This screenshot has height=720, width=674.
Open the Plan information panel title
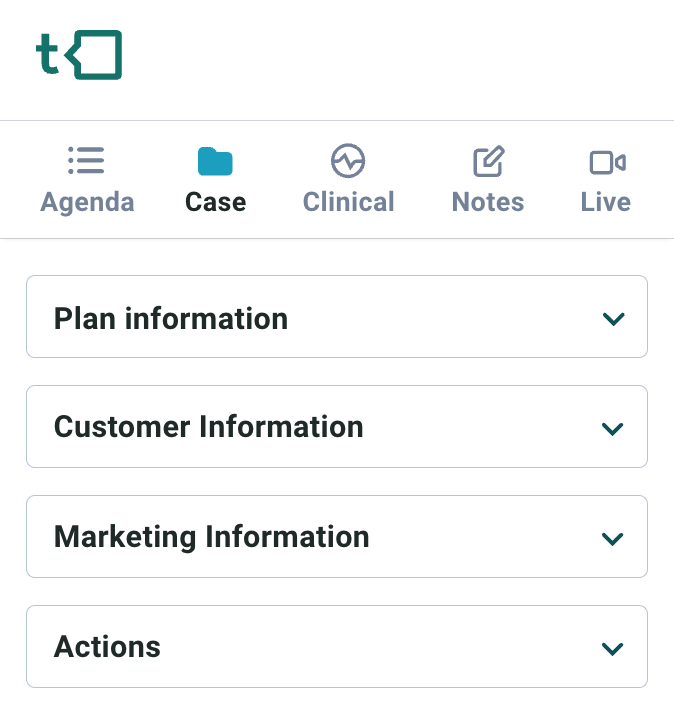(x=171, y=318)
